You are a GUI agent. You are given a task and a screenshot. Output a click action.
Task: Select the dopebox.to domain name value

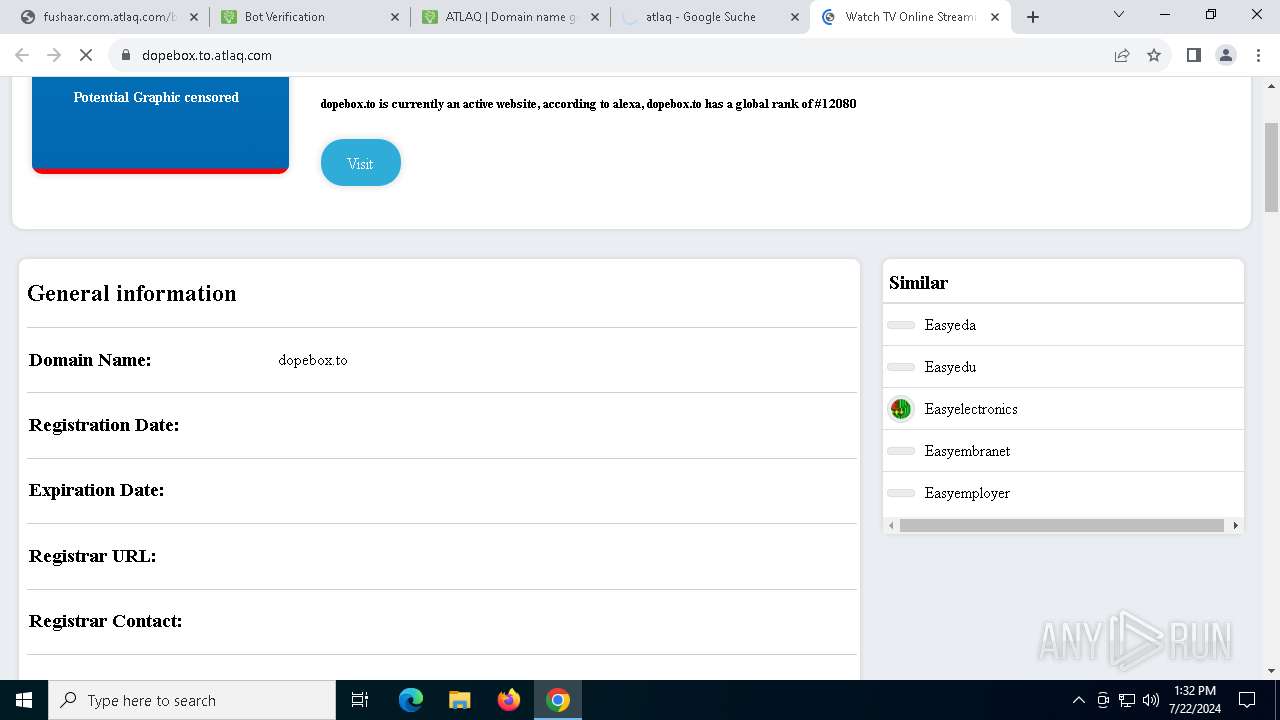(x=313, y=360)
